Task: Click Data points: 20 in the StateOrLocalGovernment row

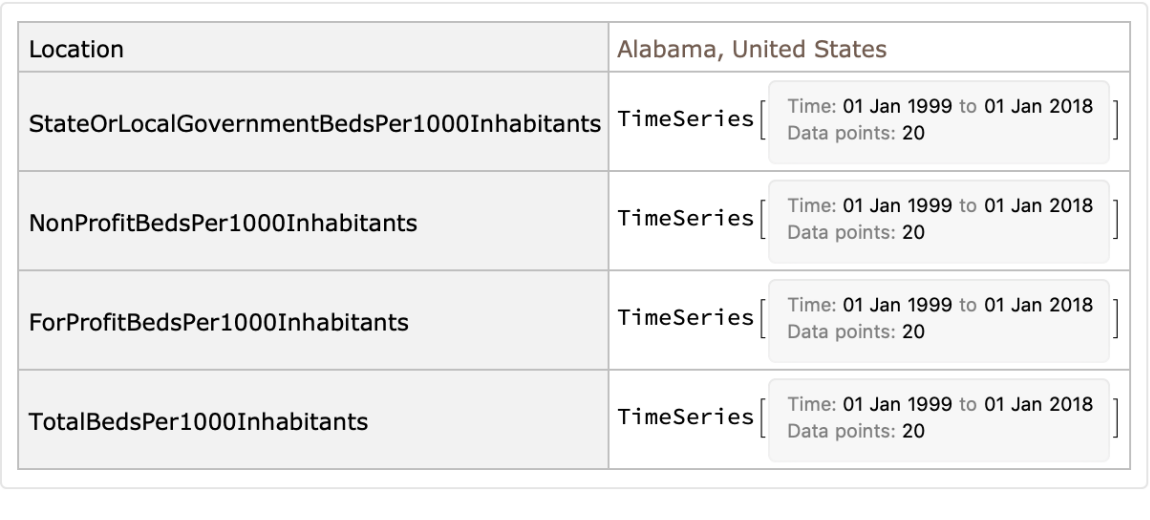Action: 856,133
